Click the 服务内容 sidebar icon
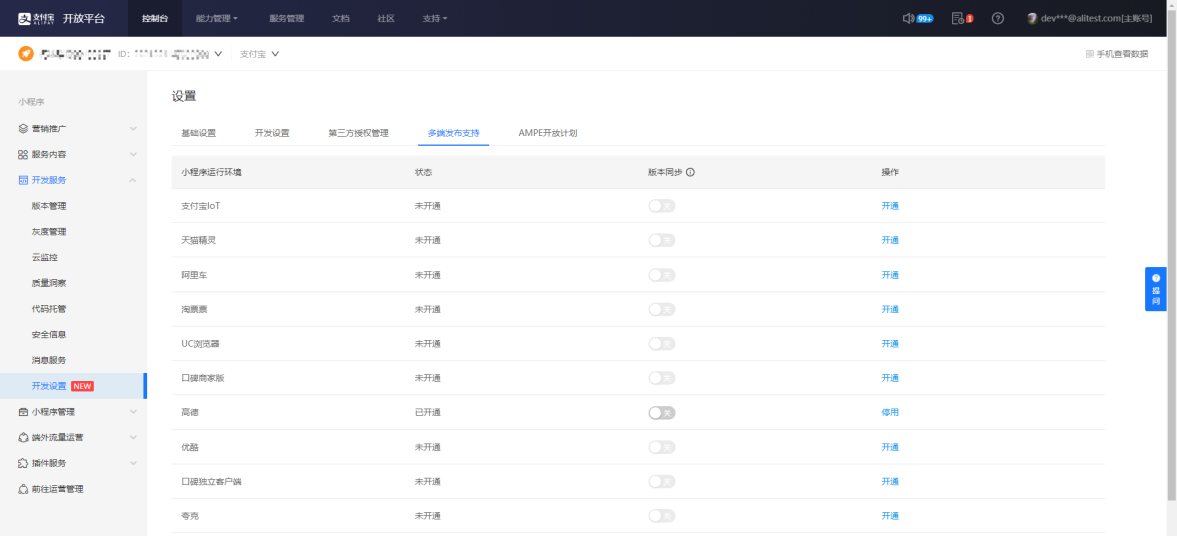This screenshot has height=536, width=1177. pos(23,155)
